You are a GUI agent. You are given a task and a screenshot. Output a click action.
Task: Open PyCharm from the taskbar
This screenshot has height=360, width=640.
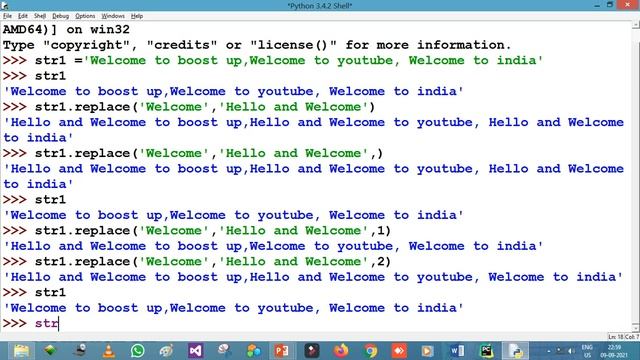tap(486, 351)
